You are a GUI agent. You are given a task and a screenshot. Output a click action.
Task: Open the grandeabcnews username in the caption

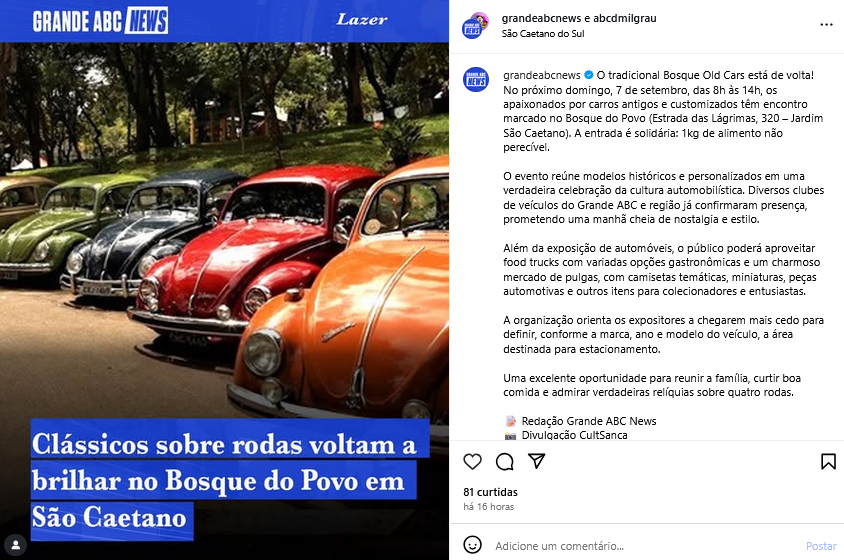[x=541, y=75]
